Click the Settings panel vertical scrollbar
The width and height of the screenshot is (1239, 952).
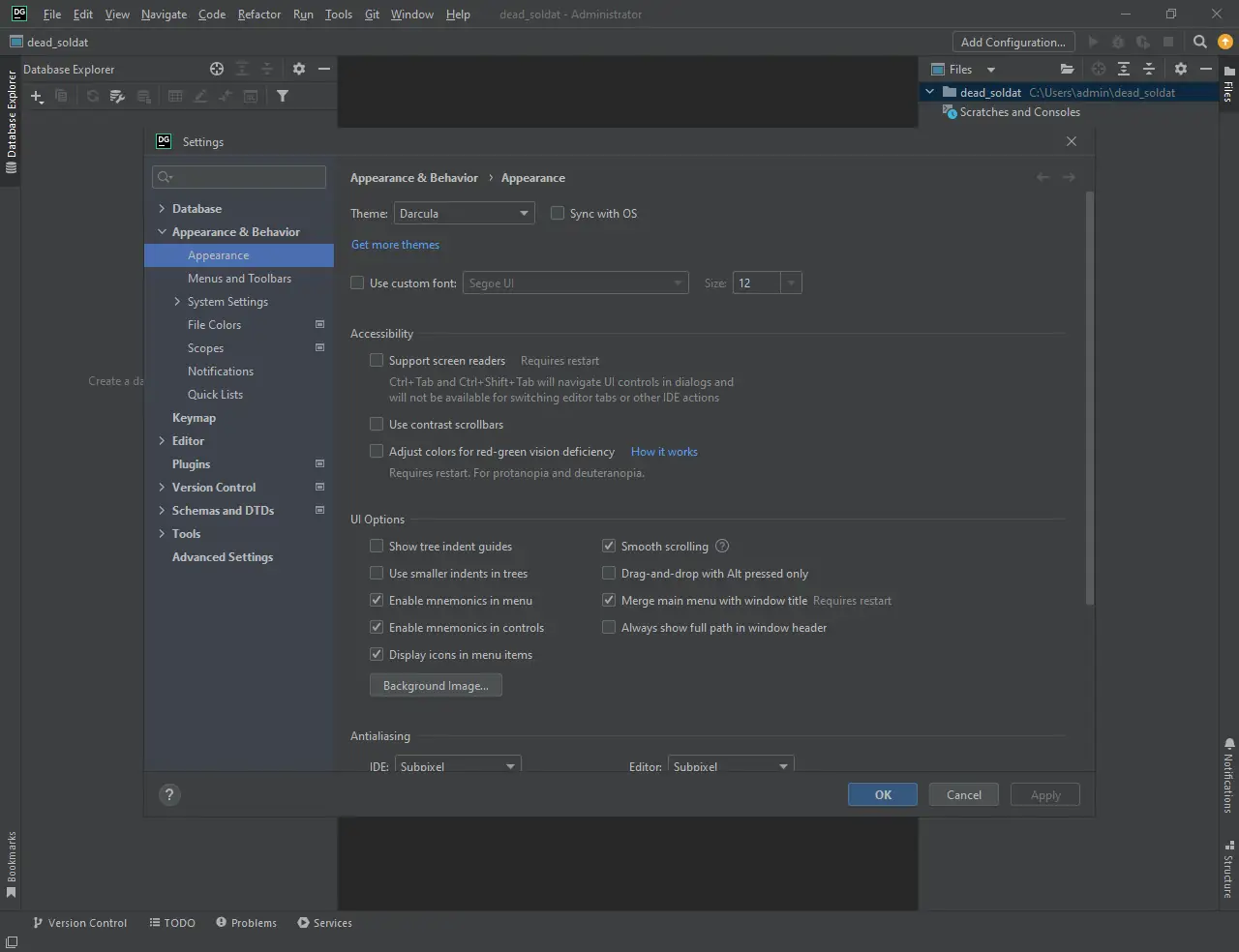(1089, 397)
